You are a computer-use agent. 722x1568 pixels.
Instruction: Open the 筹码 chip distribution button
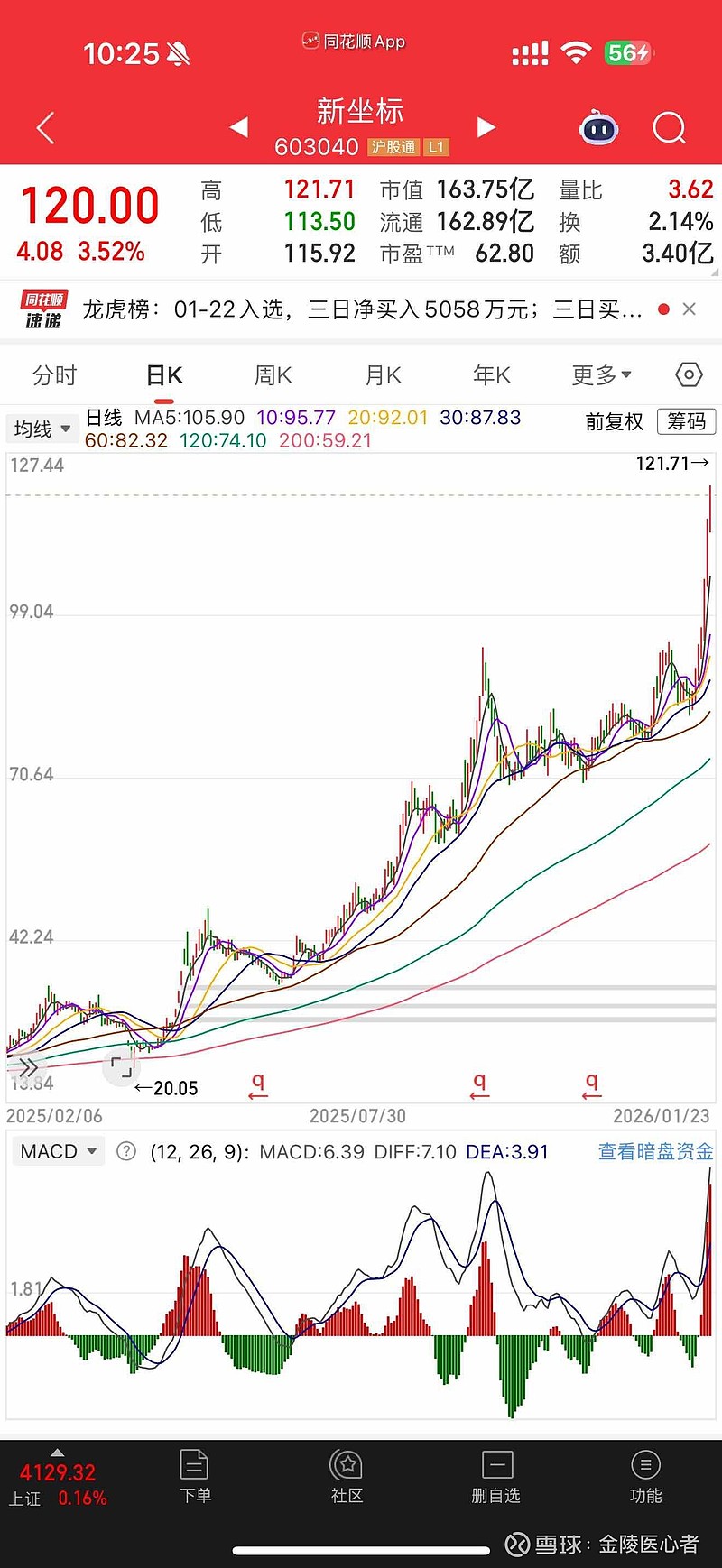(686, 421)
